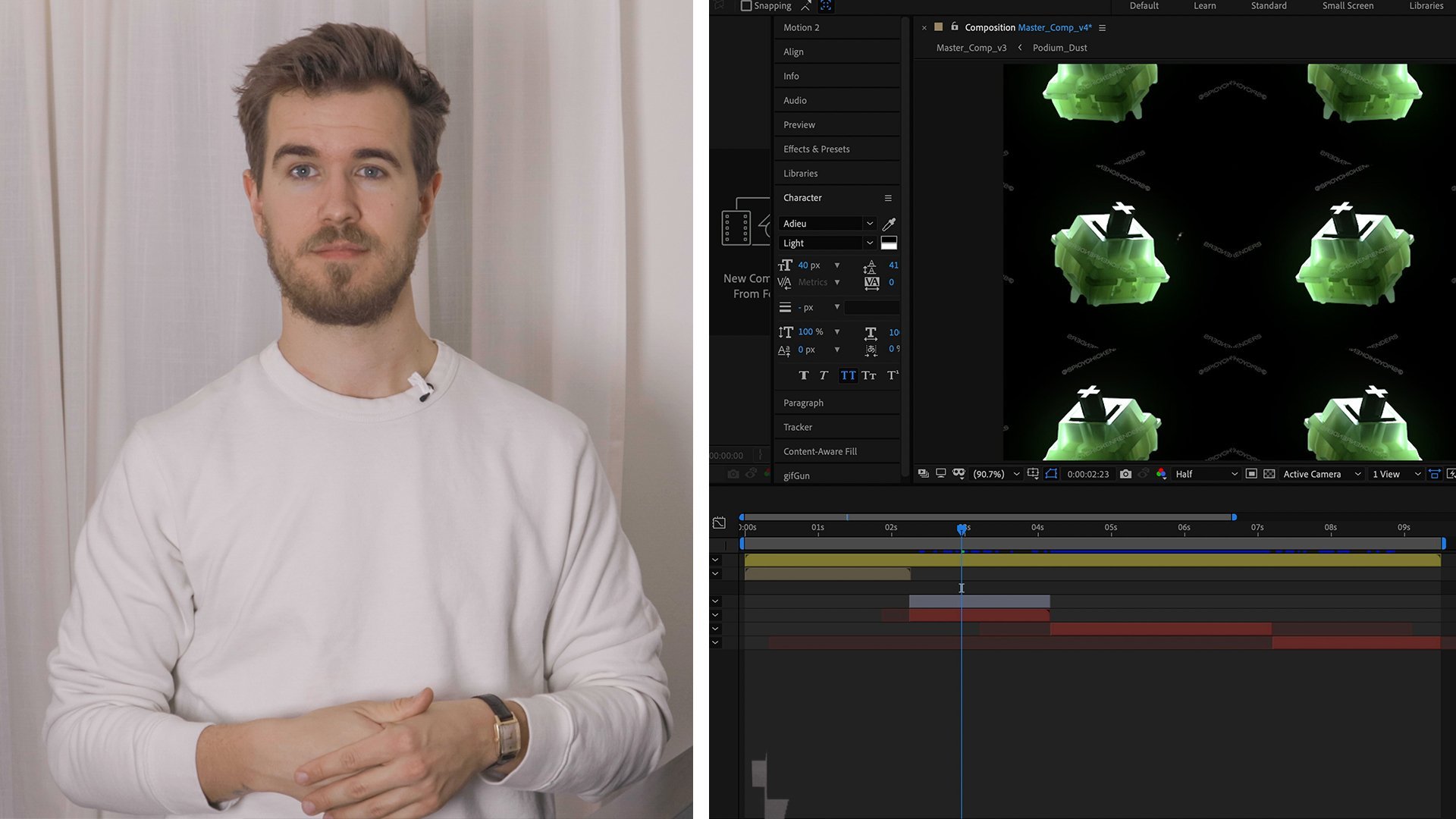Toggle mask and shape path visibility
This screenshot has height=819, width=1456.
(1051, 474)
